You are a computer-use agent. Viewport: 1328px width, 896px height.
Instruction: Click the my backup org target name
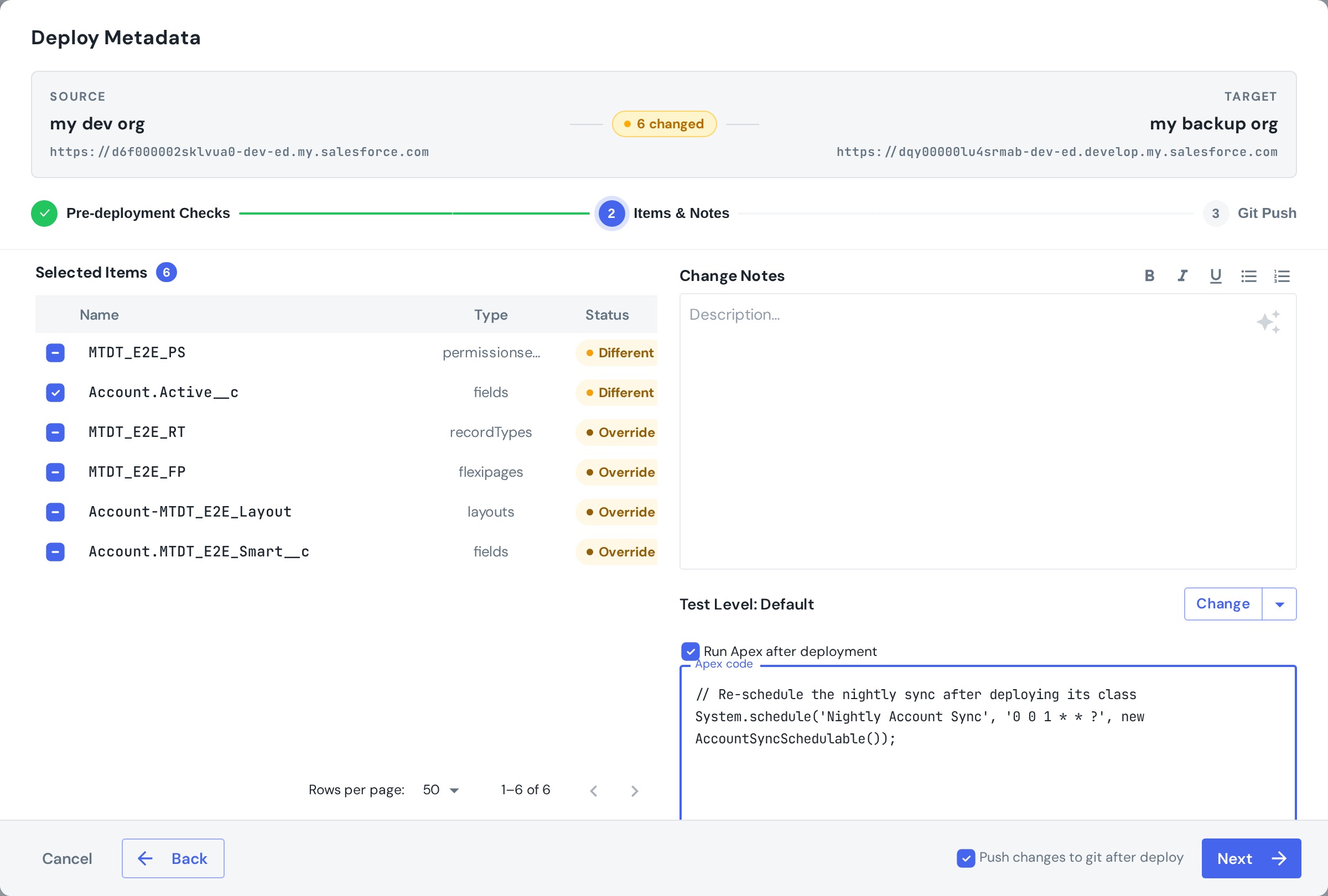pyautogui.click(x=1213, y=124)
